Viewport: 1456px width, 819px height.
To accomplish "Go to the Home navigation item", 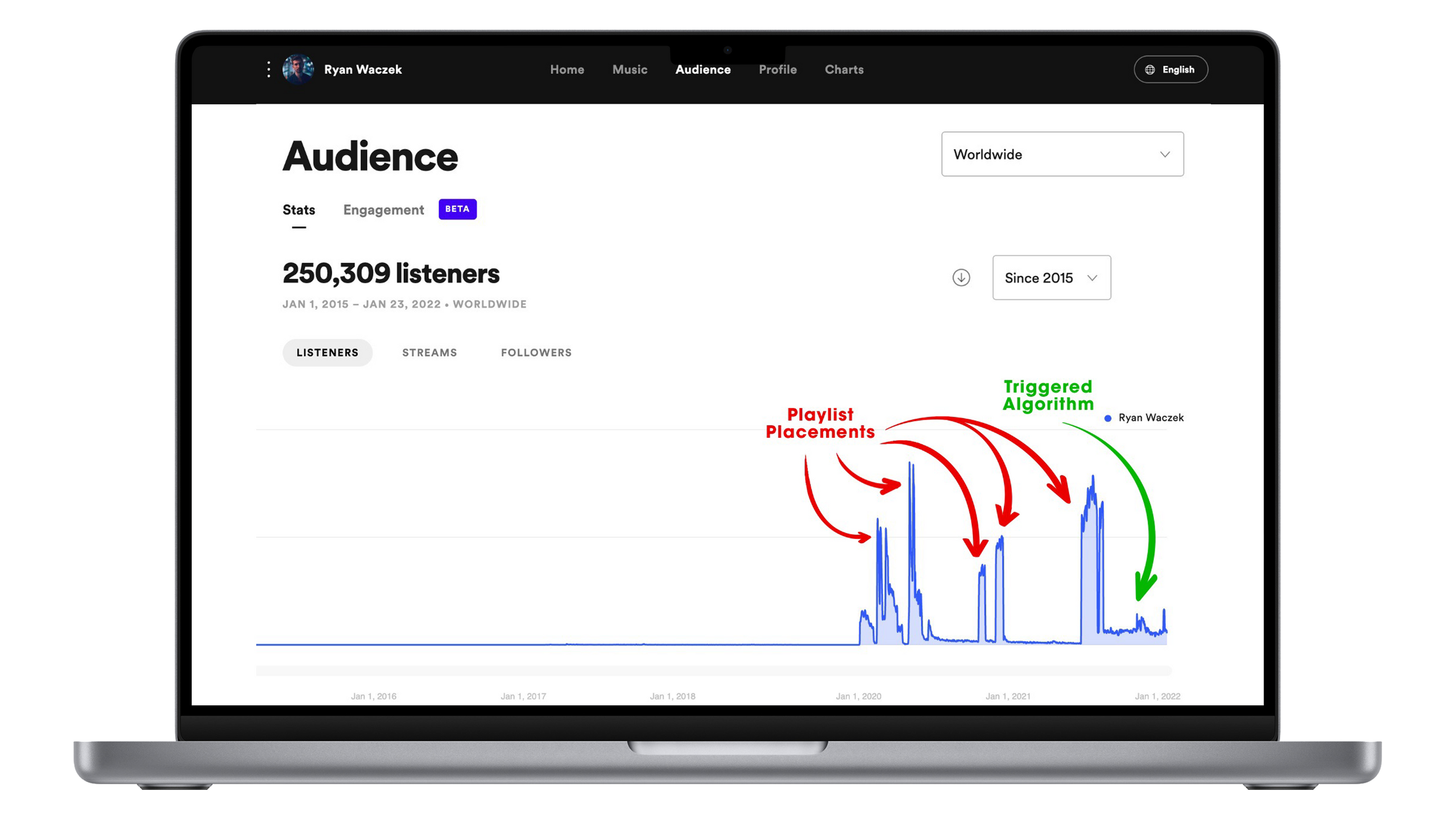I will point(566,69).
